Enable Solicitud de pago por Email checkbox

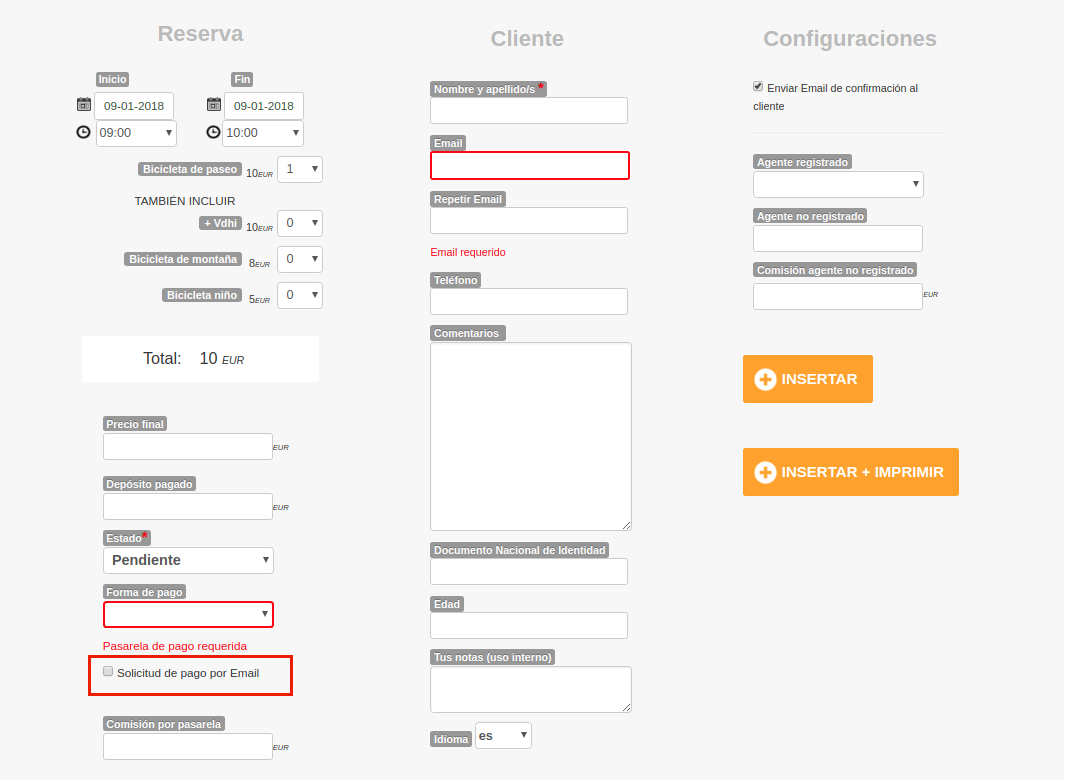108,672
